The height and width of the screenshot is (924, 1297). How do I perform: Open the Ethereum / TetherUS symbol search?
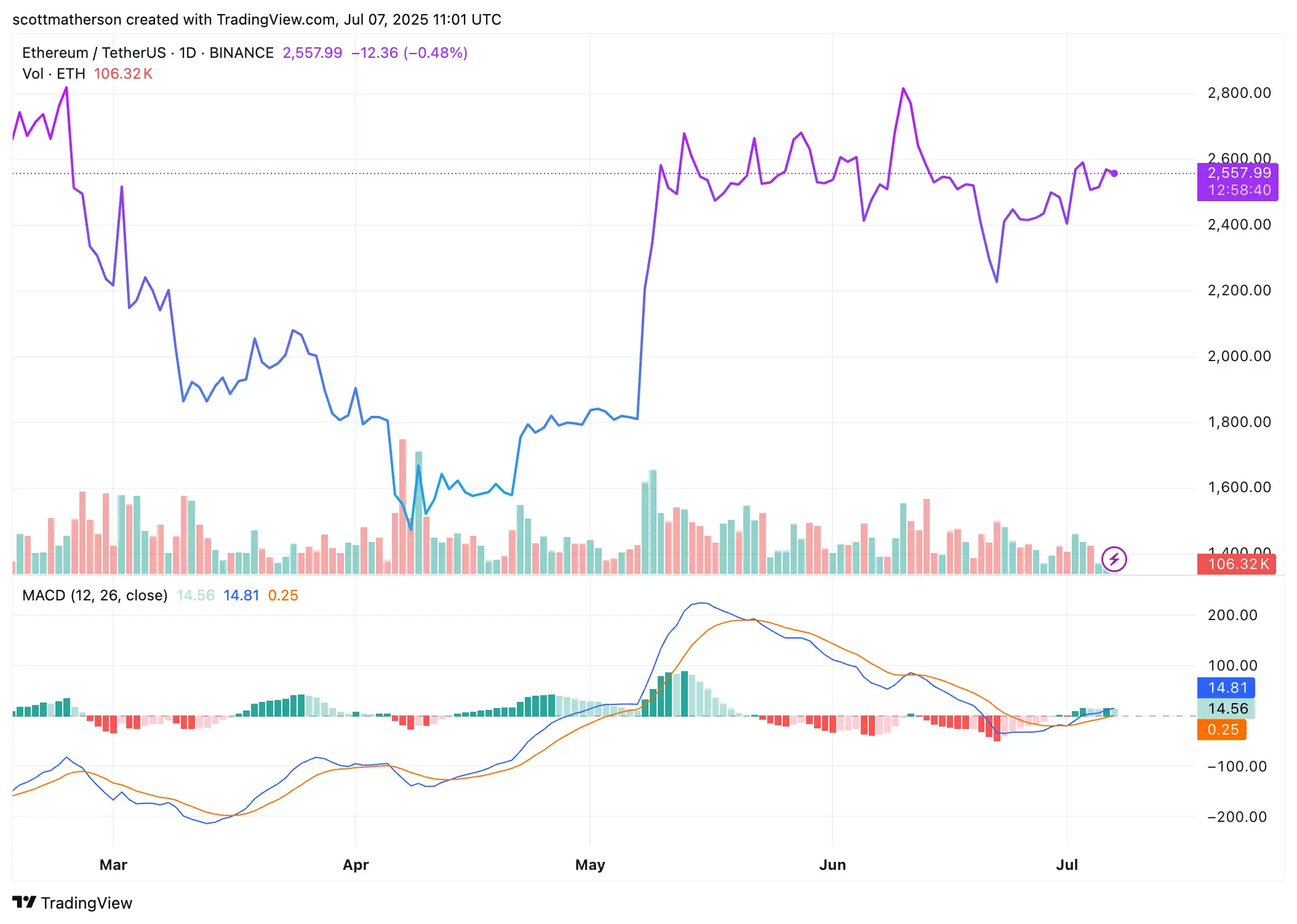tap(95, 52)
